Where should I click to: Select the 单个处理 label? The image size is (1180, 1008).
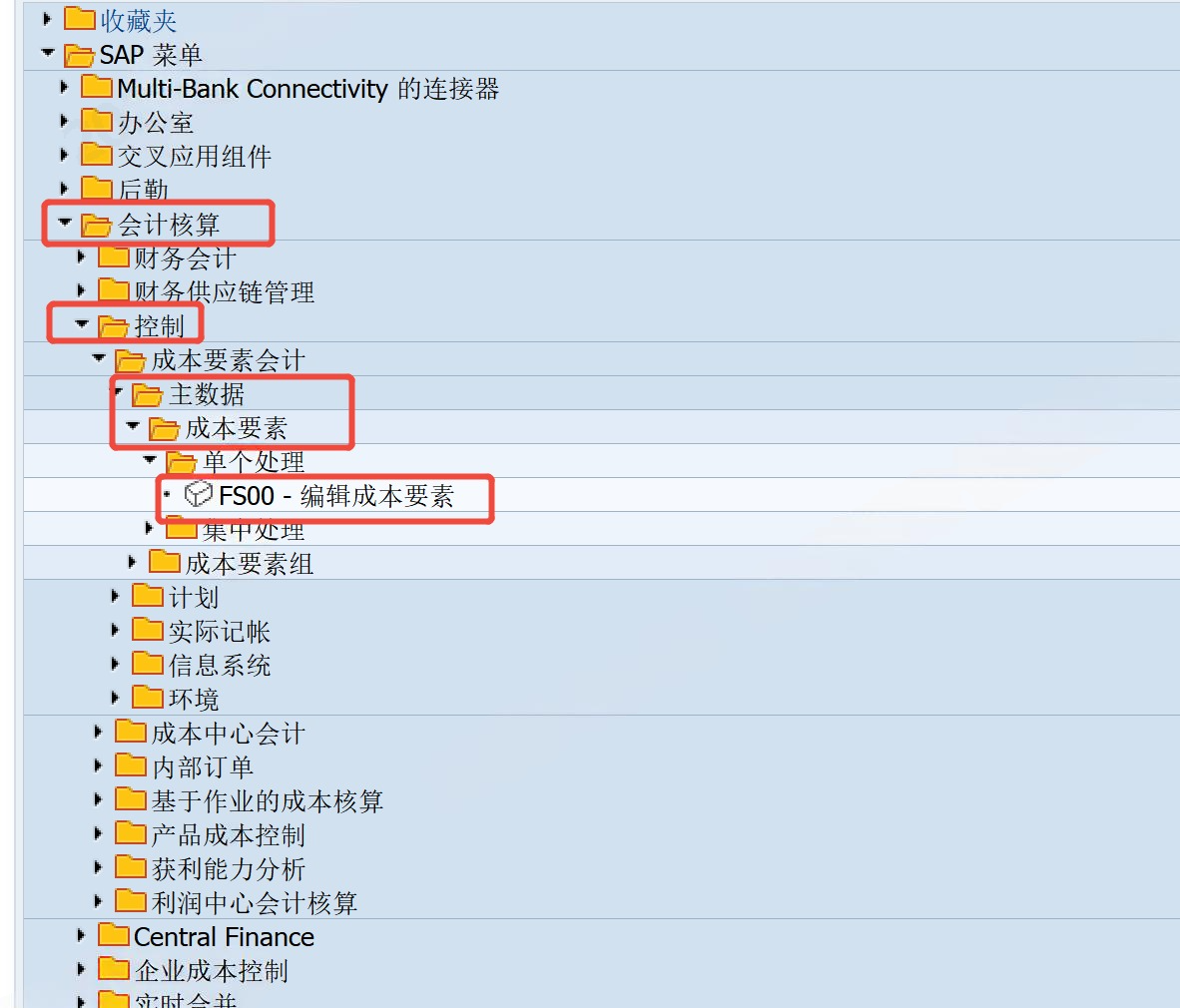point(254,461)
